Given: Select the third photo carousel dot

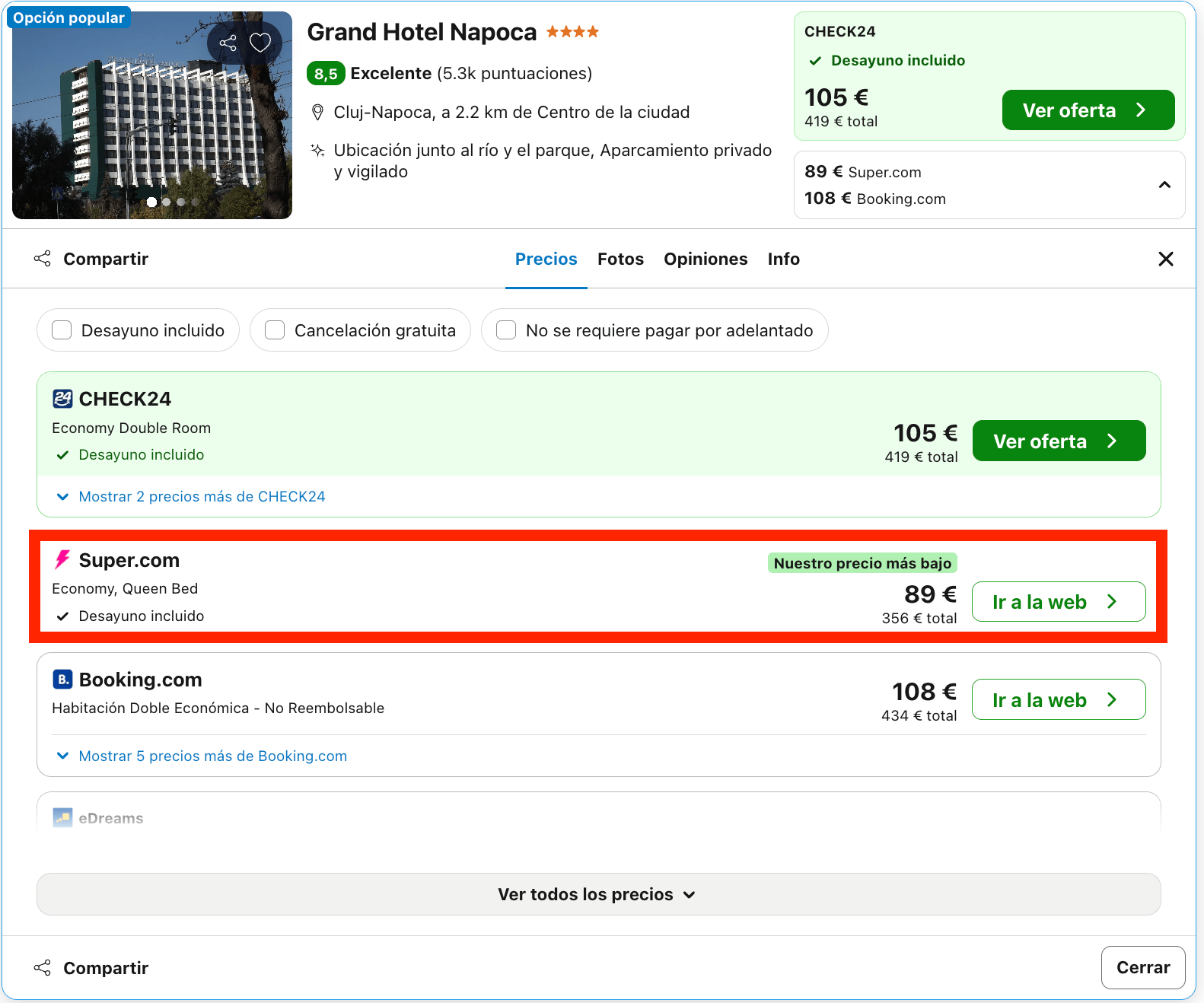Looking at the screenshot, I should coord(181,202).
